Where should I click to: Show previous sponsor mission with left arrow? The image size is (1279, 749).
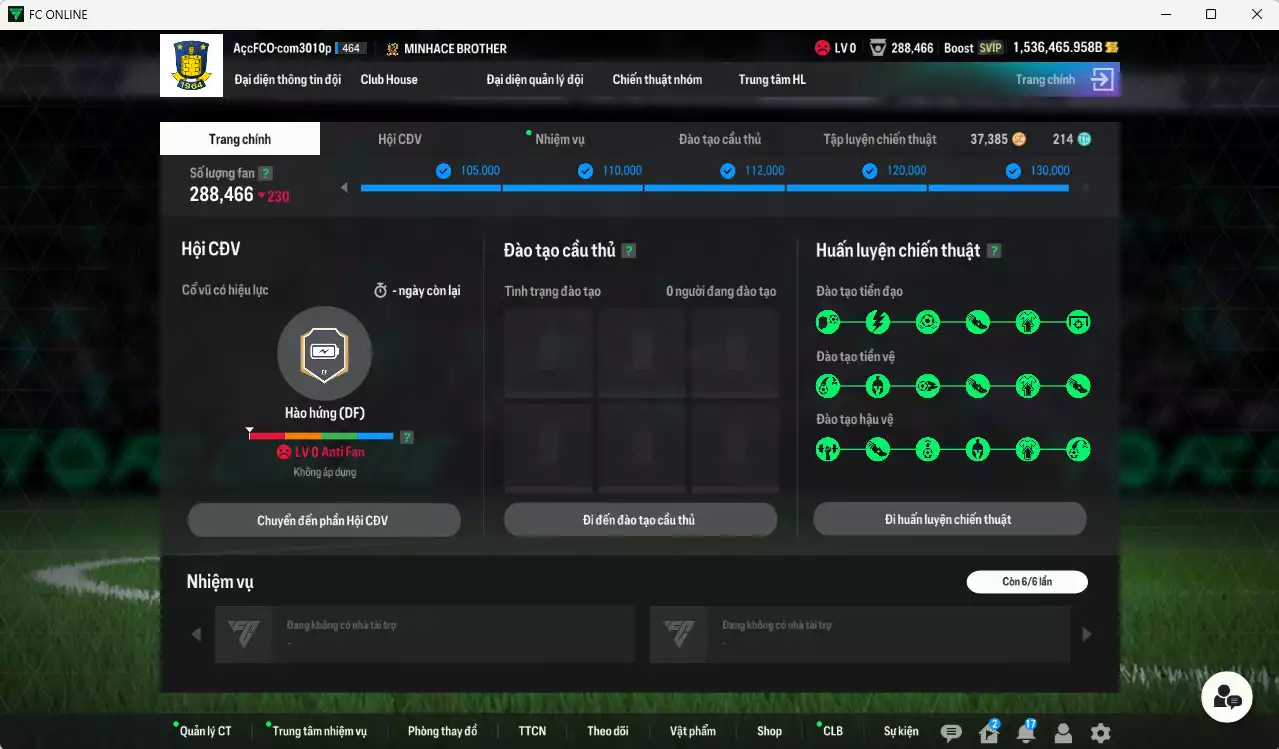click(196, 634)
